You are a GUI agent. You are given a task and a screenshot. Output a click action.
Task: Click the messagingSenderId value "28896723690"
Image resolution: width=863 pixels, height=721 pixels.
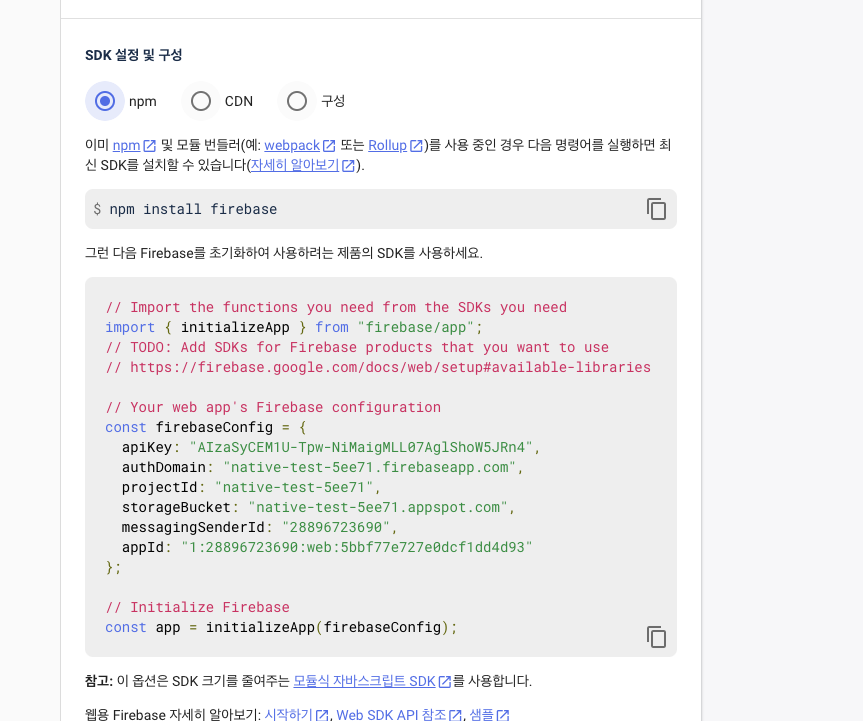[x=336, y=527]
